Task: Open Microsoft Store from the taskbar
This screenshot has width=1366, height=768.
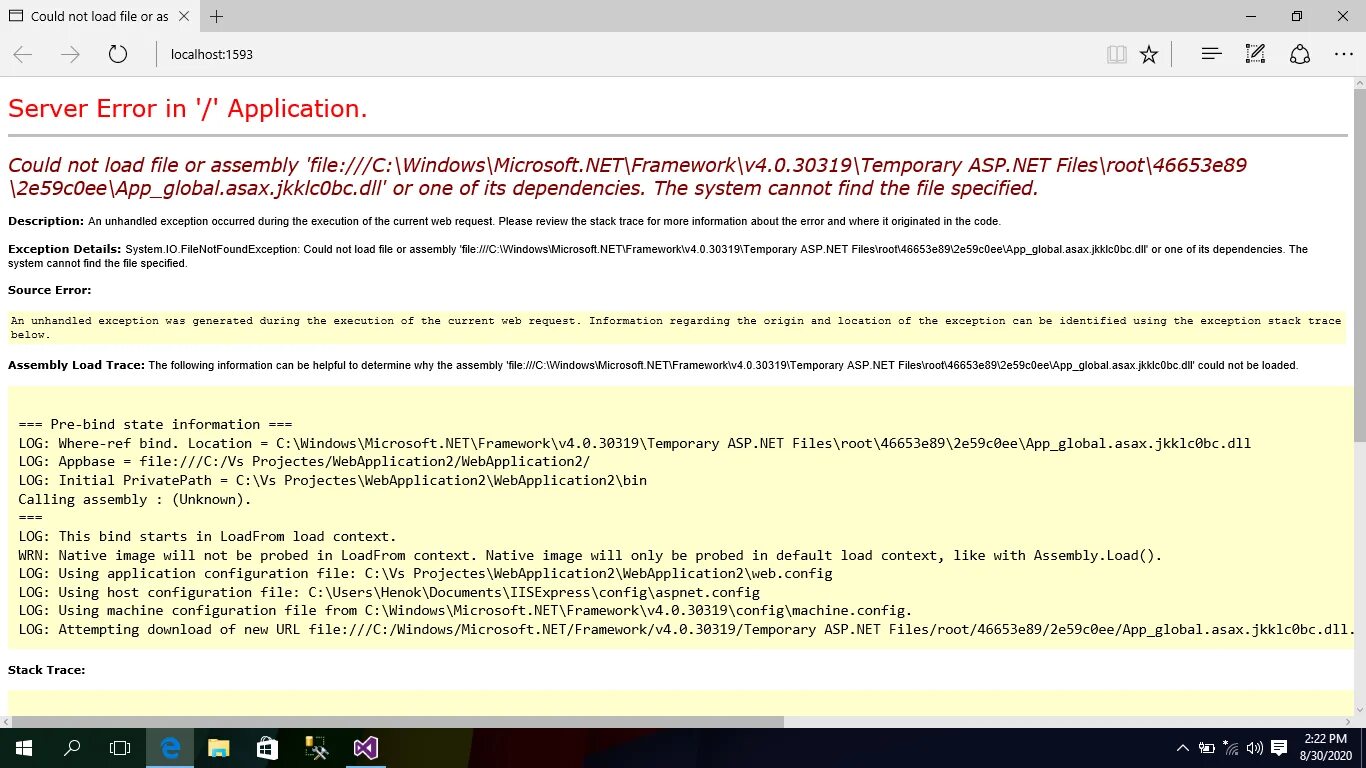Action: [x=267, y=748]
